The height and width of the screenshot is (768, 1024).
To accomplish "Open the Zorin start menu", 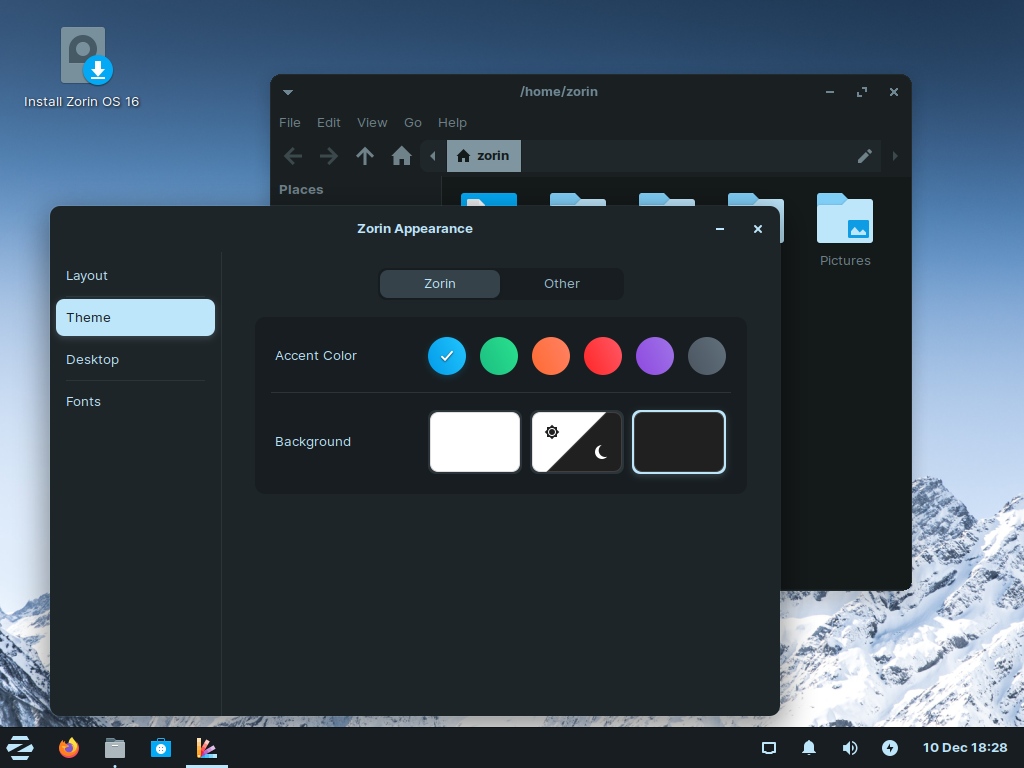I will [x=20, y=748].
